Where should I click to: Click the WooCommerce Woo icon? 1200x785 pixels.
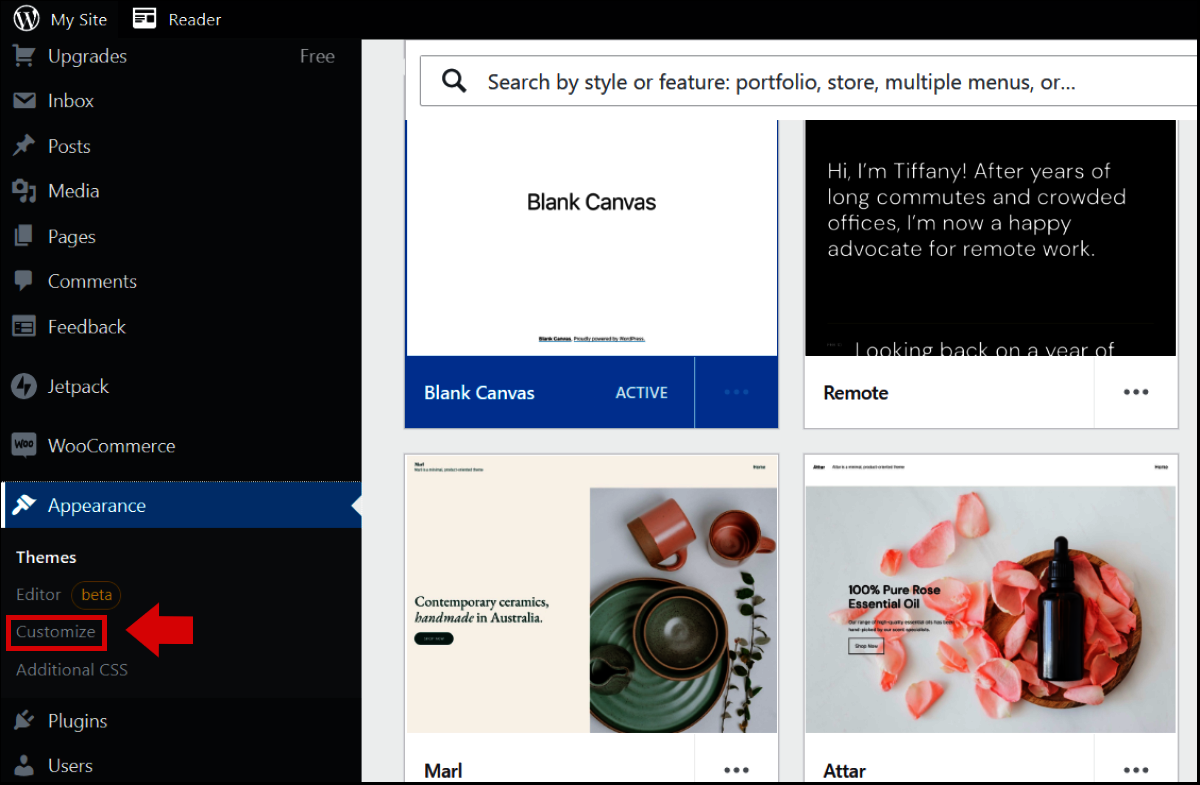pyautogui.click(x=24, y=445)
